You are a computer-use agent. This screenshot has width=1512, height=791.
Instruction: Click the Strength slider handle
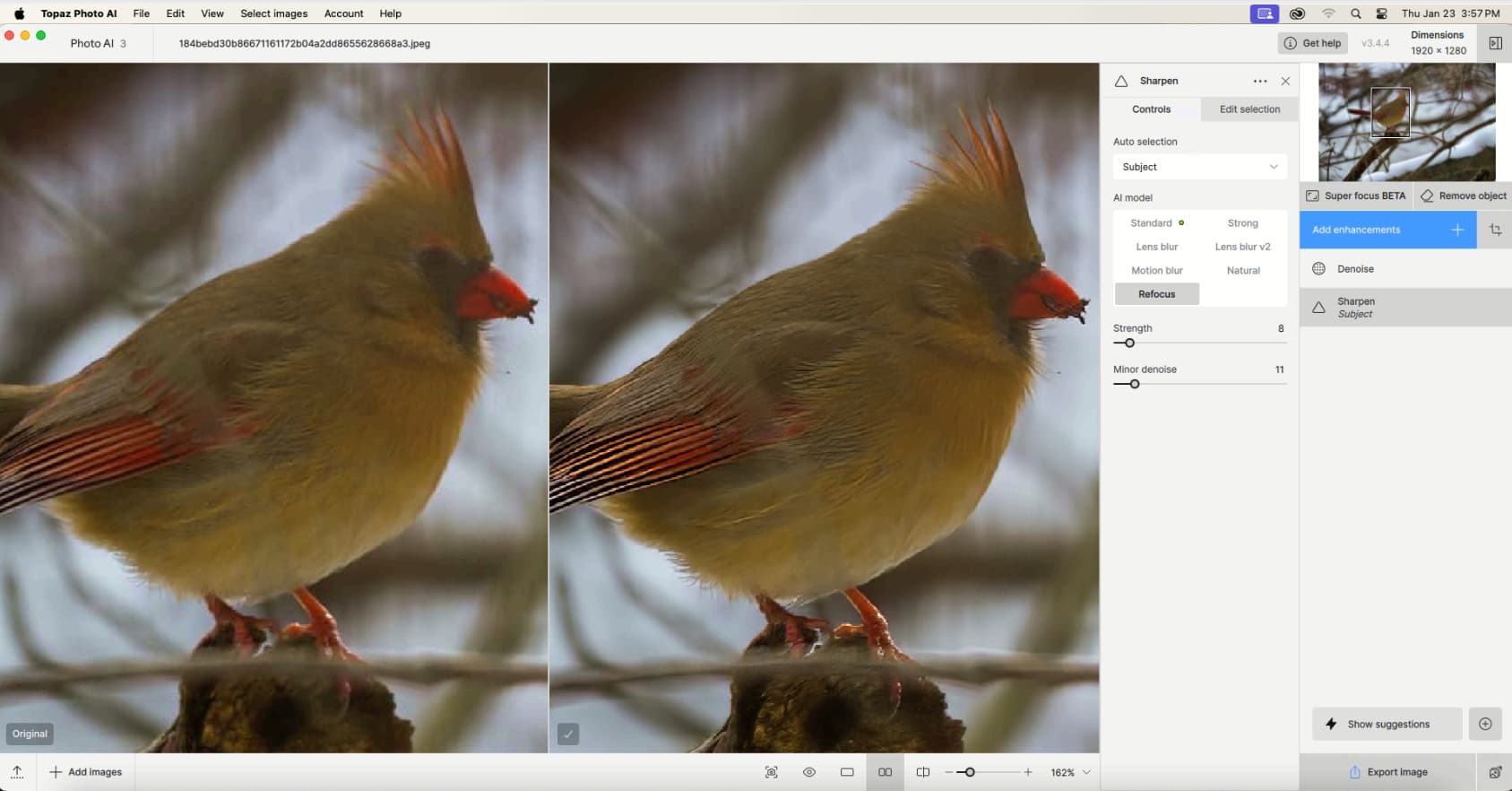tap(1129, 343)
